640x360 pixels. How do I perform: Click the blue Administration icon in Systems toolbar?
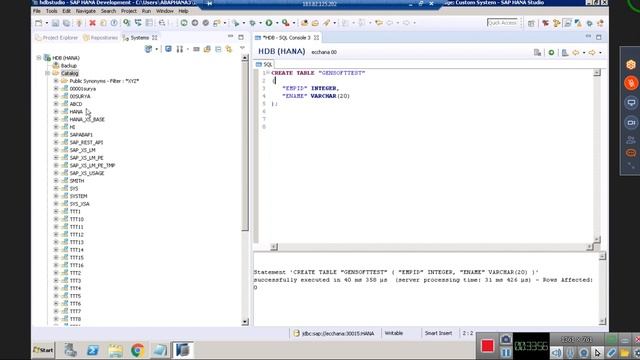tap(168, 49)
